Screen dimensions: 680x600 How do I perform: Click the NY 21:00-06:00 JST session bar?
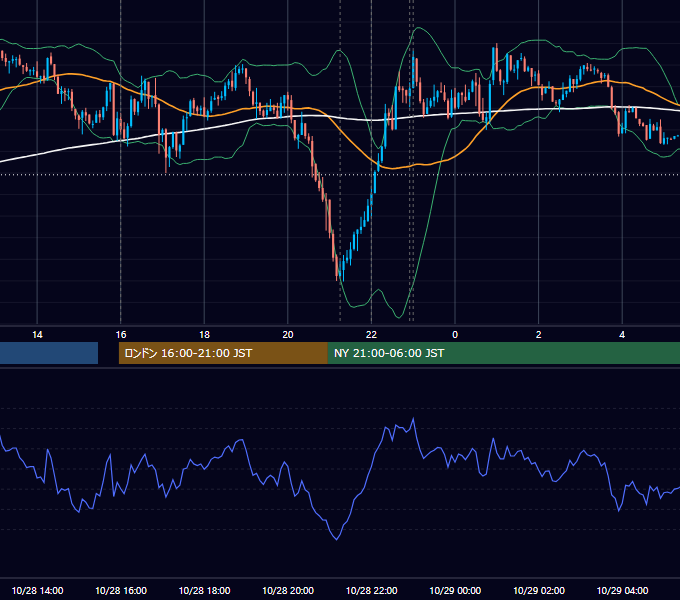[503, 353]
